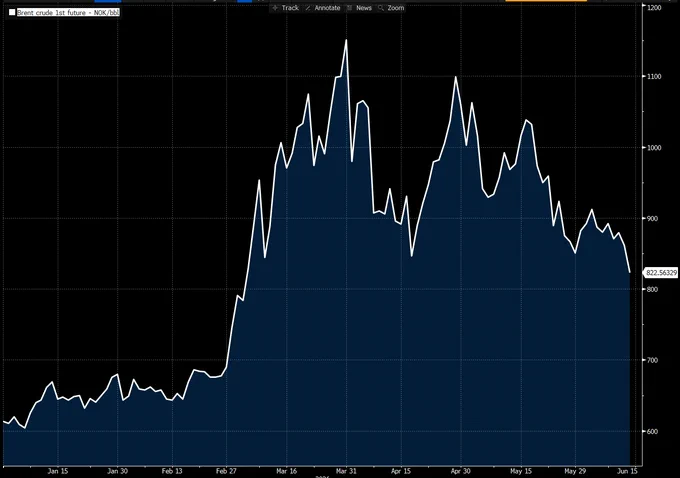Select the 'Brent crude 1st future - NOK/bbl' legend label
The height and width of the screenshot is (478, 680).
(68, 13)
